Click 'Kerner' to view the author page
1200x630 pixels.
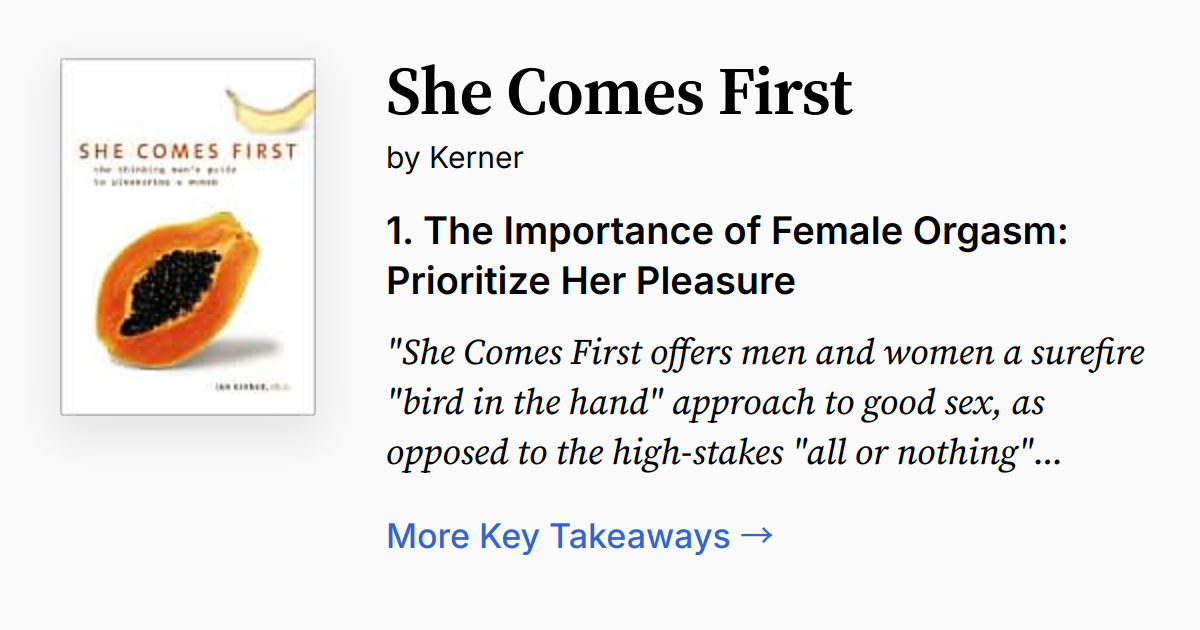[x=475, y=157]
